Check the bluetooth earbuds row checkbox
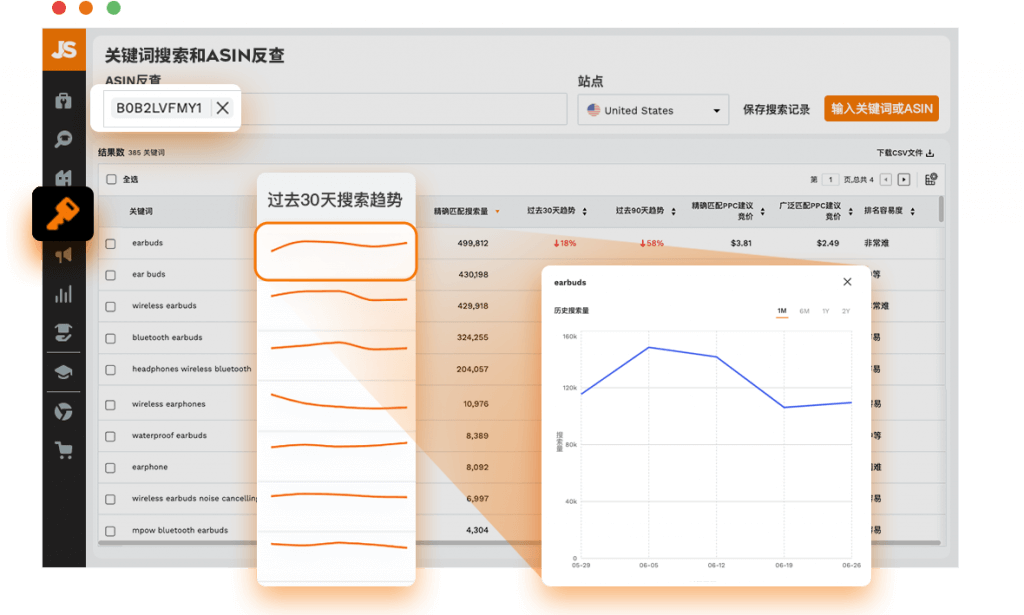1024x615 pixels. point(110,338)
